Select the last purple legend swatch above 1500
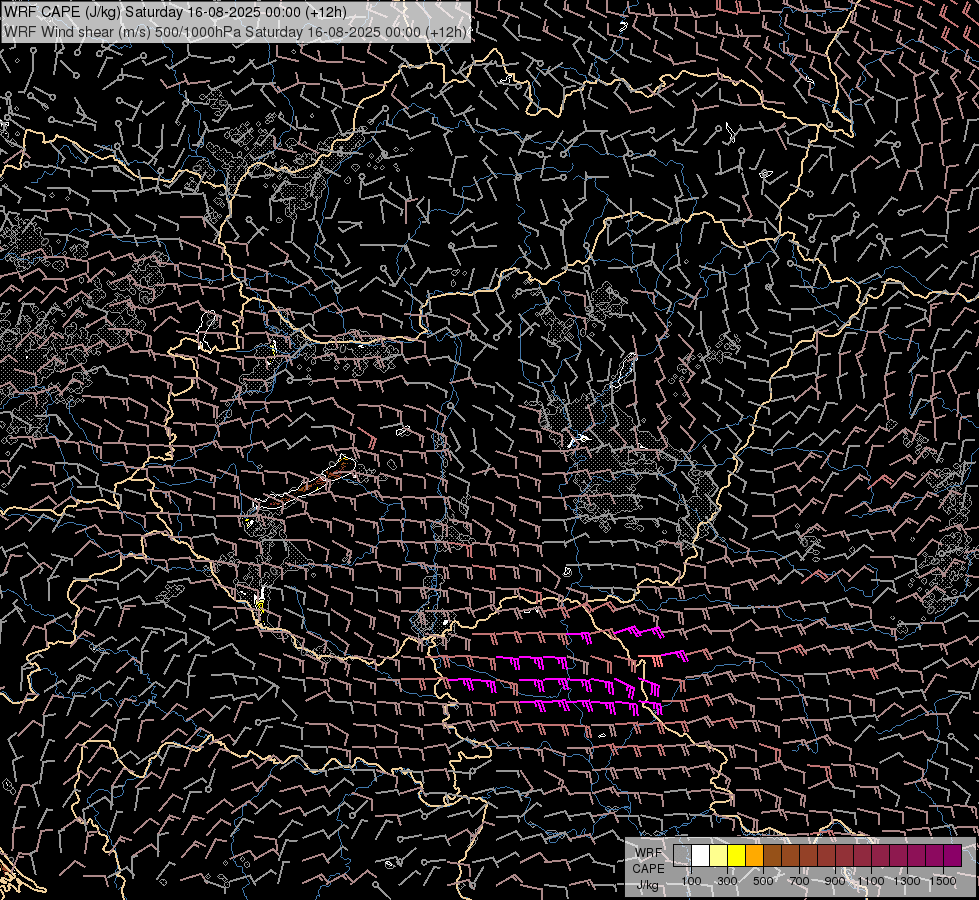 point(953,855)
